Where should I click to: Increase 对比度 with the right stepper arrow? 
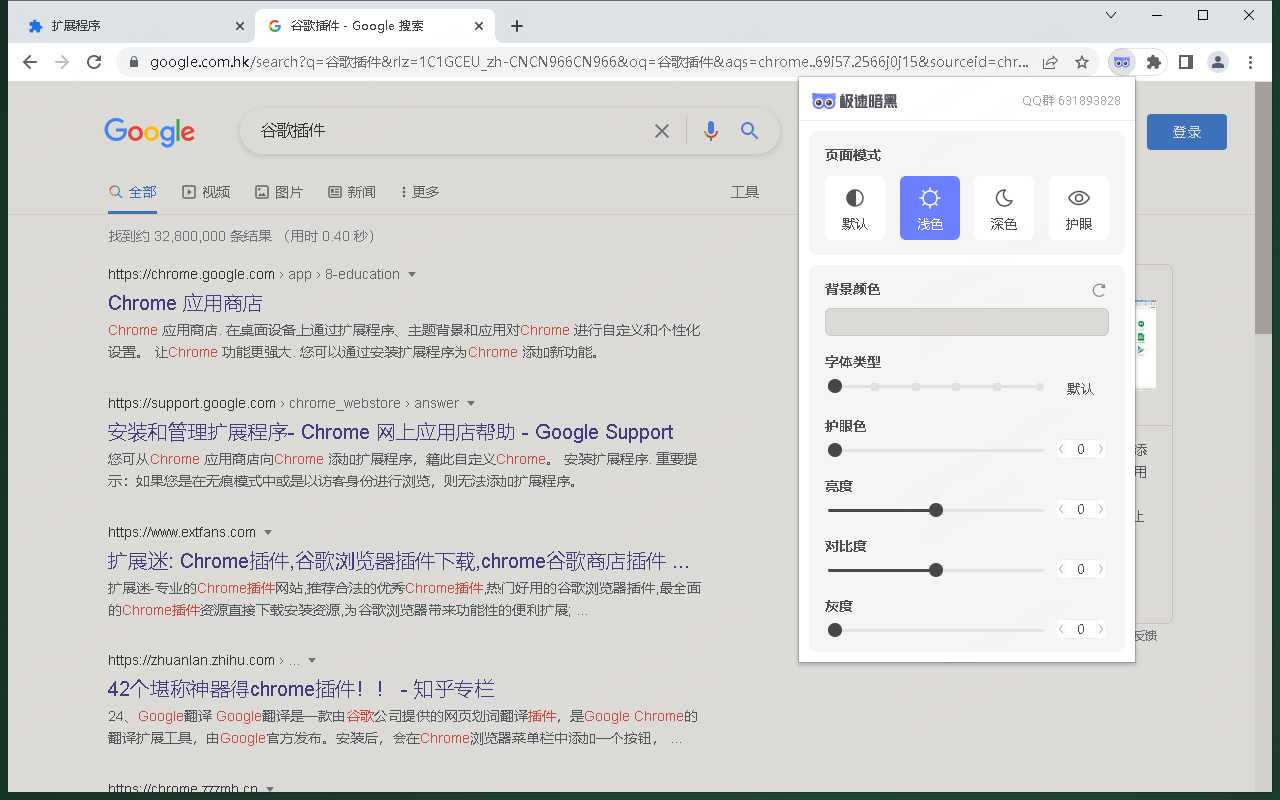pyautogui.click(x=1100, y=568)
